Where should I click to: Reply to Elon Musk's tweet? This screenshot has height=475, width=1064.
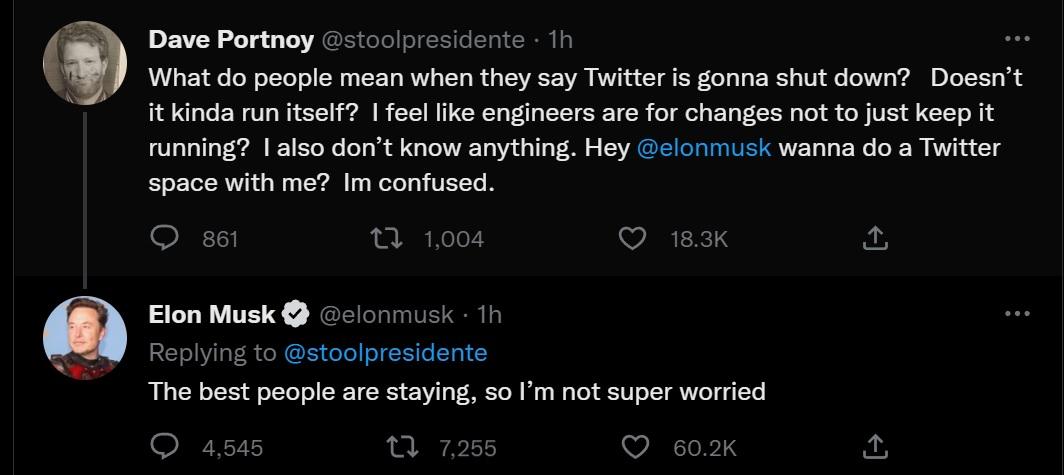coord(164,447)
